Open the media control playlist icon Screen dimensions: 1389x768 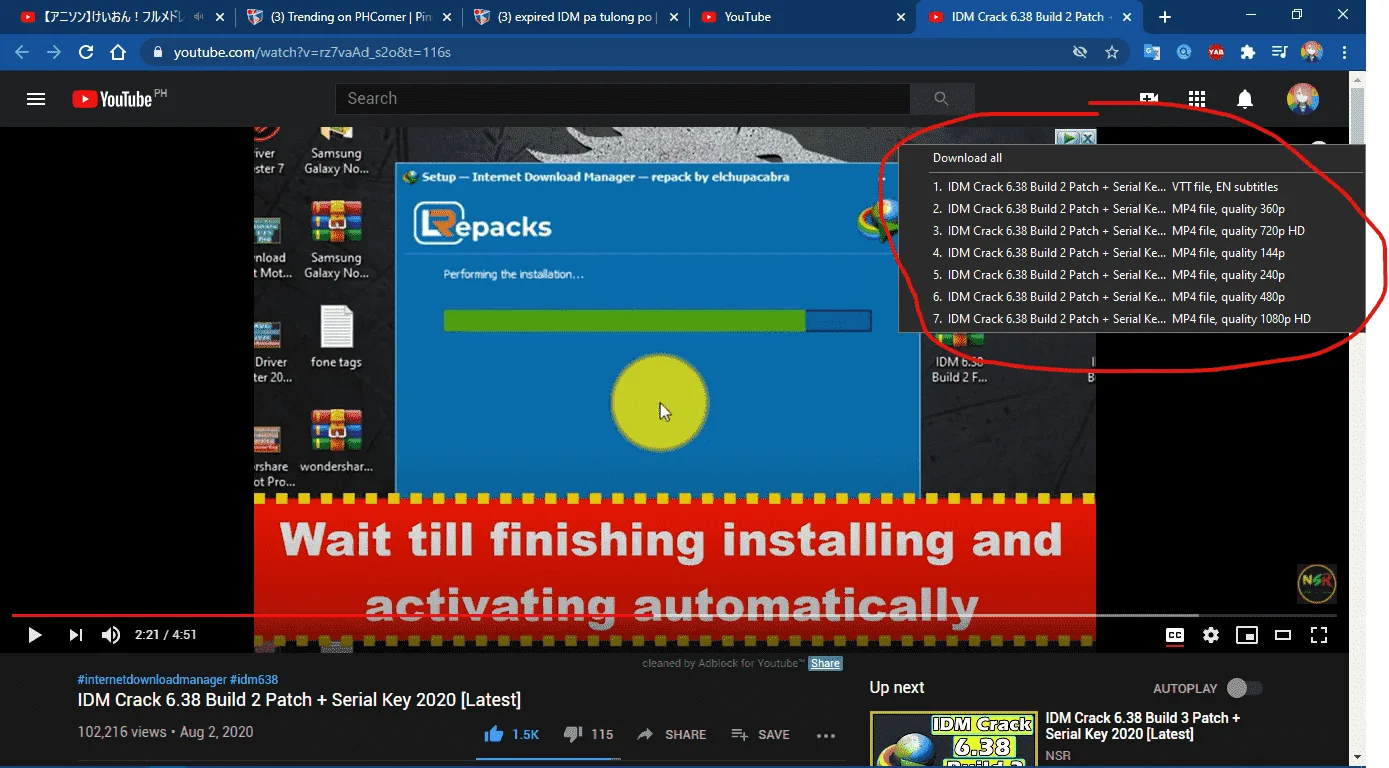coord(1279,52)
